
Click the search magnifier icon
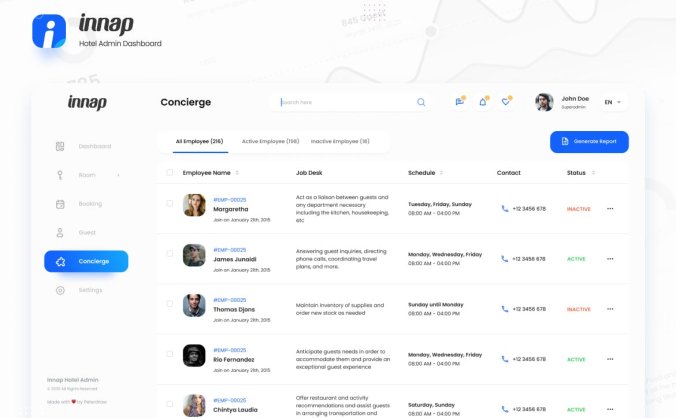[x=421, y=102]
